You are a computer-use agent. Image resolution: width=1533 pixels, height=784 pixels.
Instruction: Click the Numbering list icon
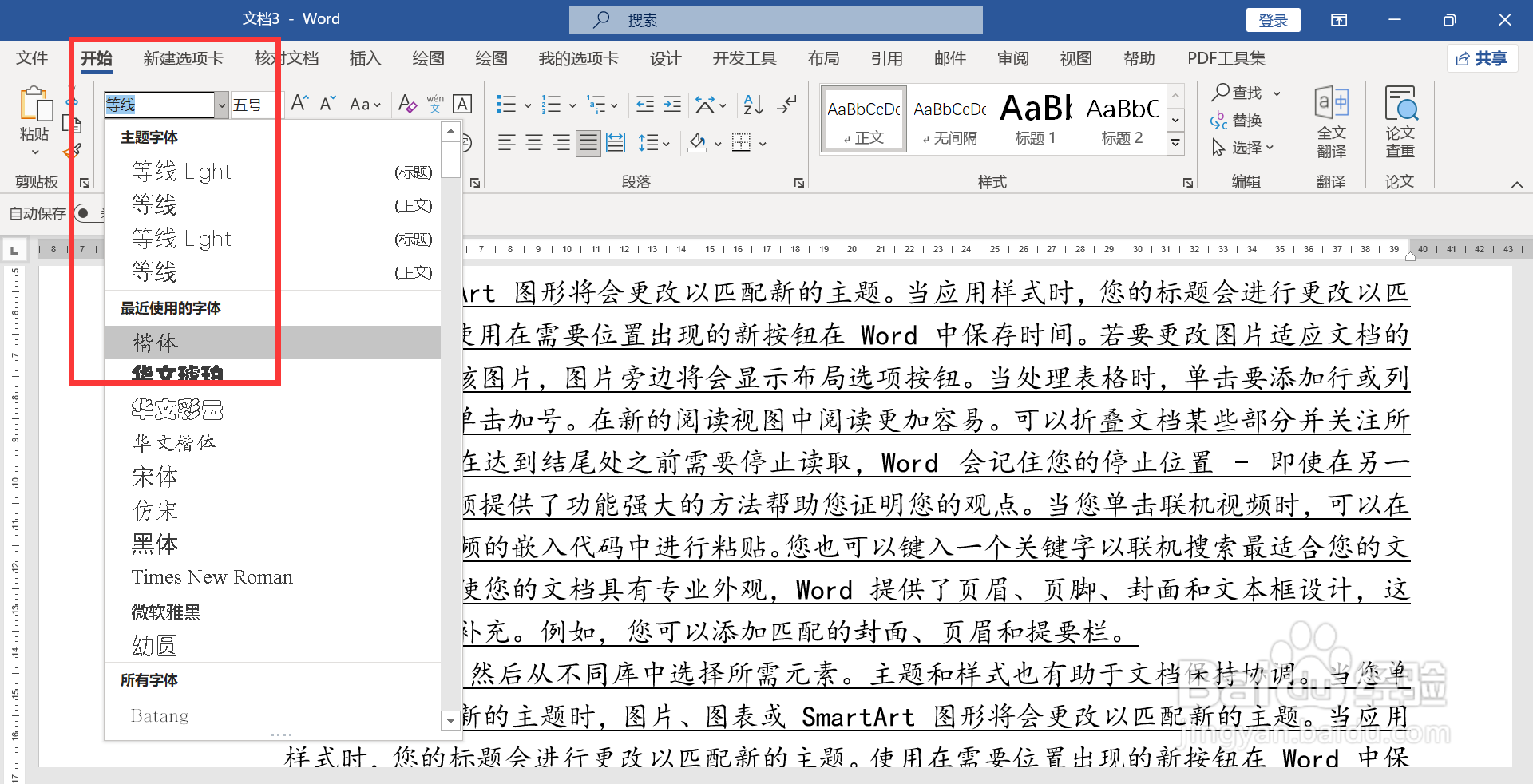pyautogui.click(x=551, y=104)
